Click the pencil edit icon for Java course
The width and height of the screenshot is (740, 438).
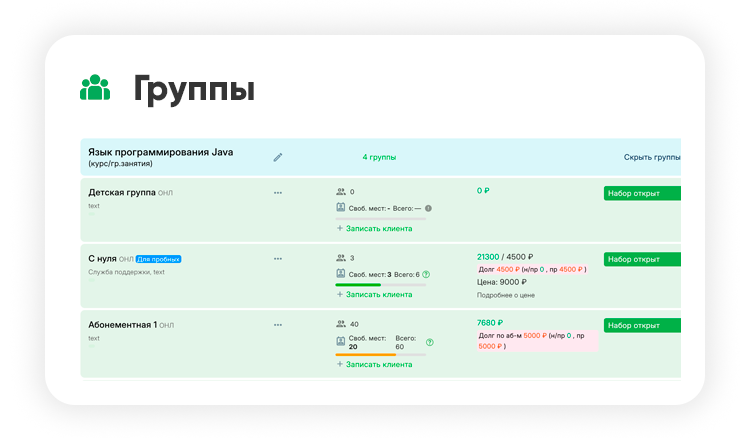coord(278,157)
